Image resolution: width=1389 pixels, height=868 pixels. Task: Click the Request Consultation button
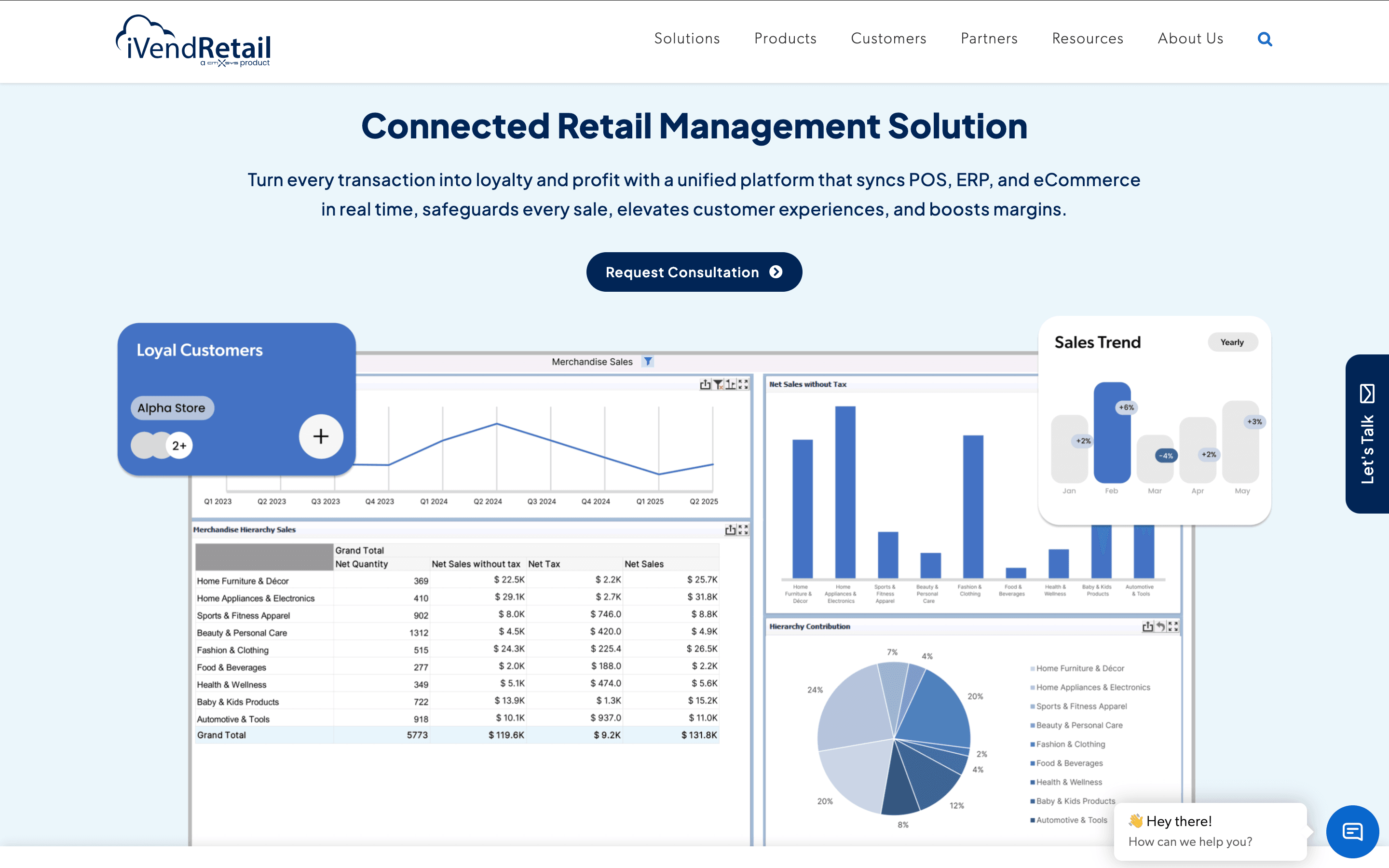694,271
